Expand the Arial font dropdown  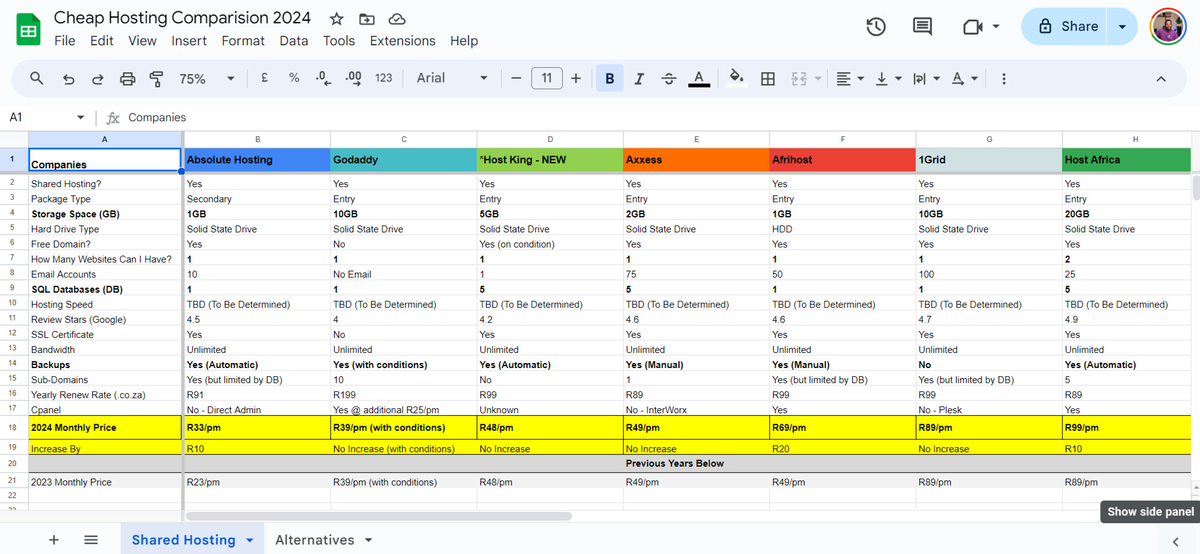(x=452, y=78)
